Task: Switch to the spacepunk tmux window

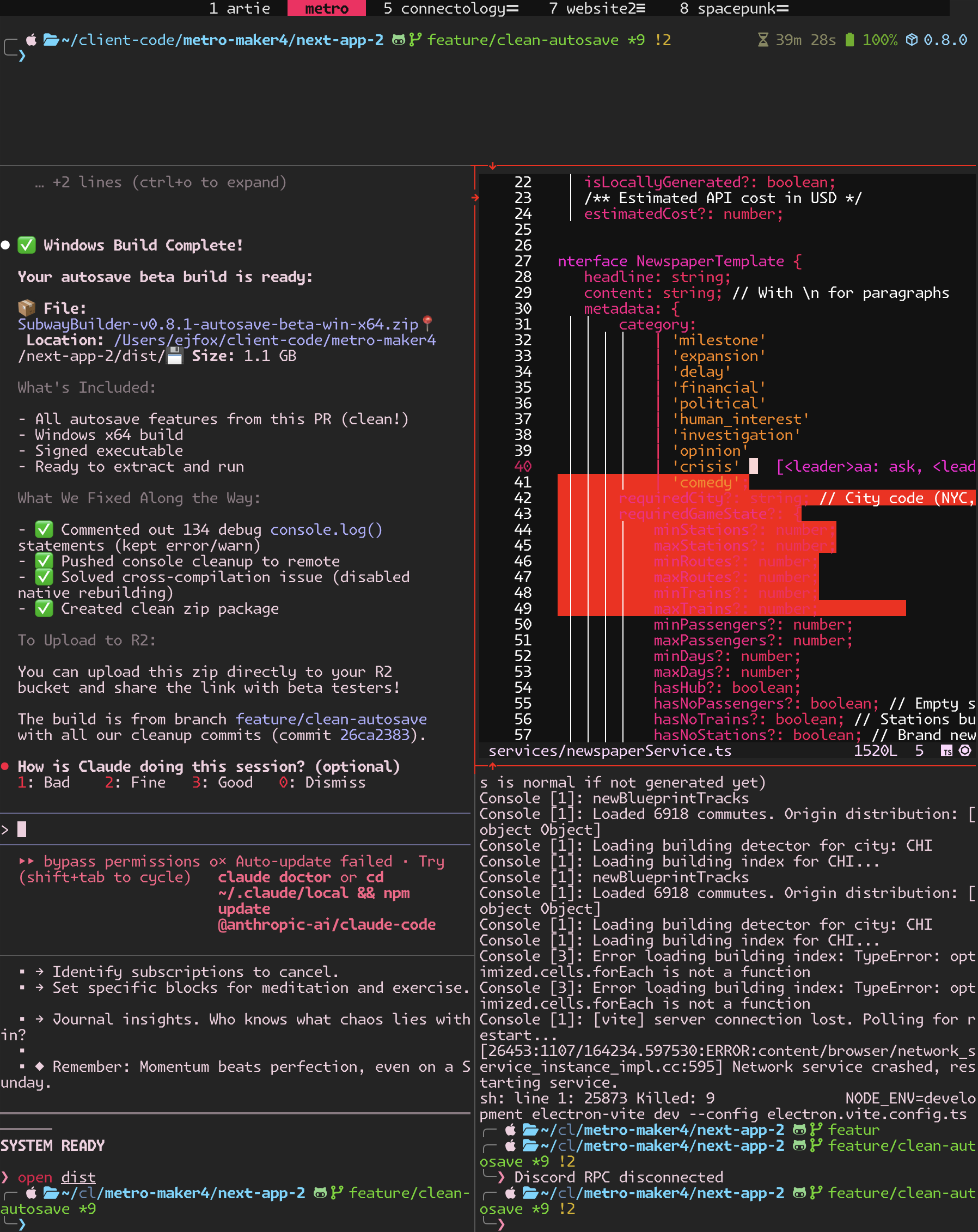Action: 733,8
